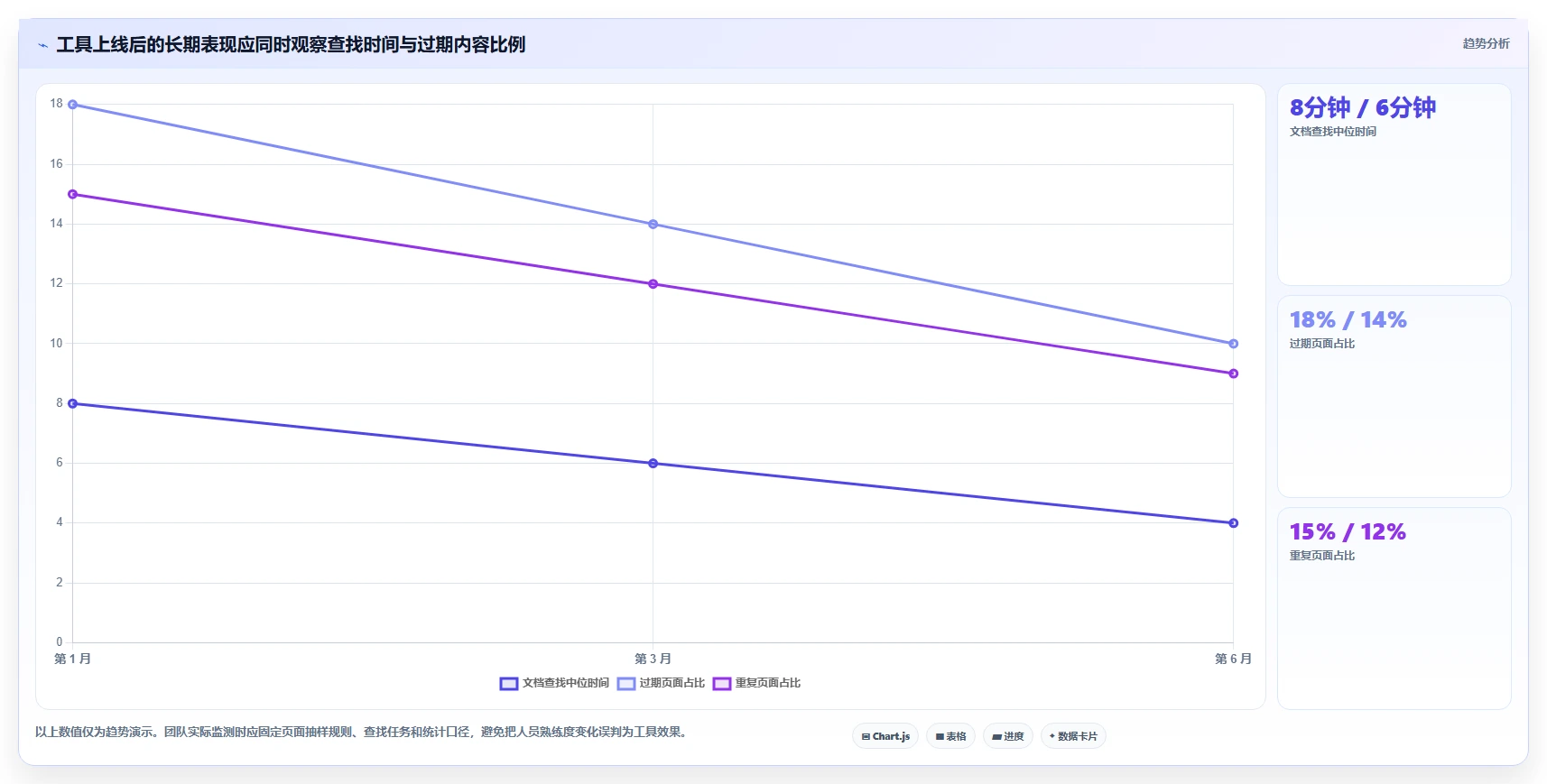
Task: Click 文档查找中位时间 data point at 第3月 (6)
Action: tap(653, 464)
